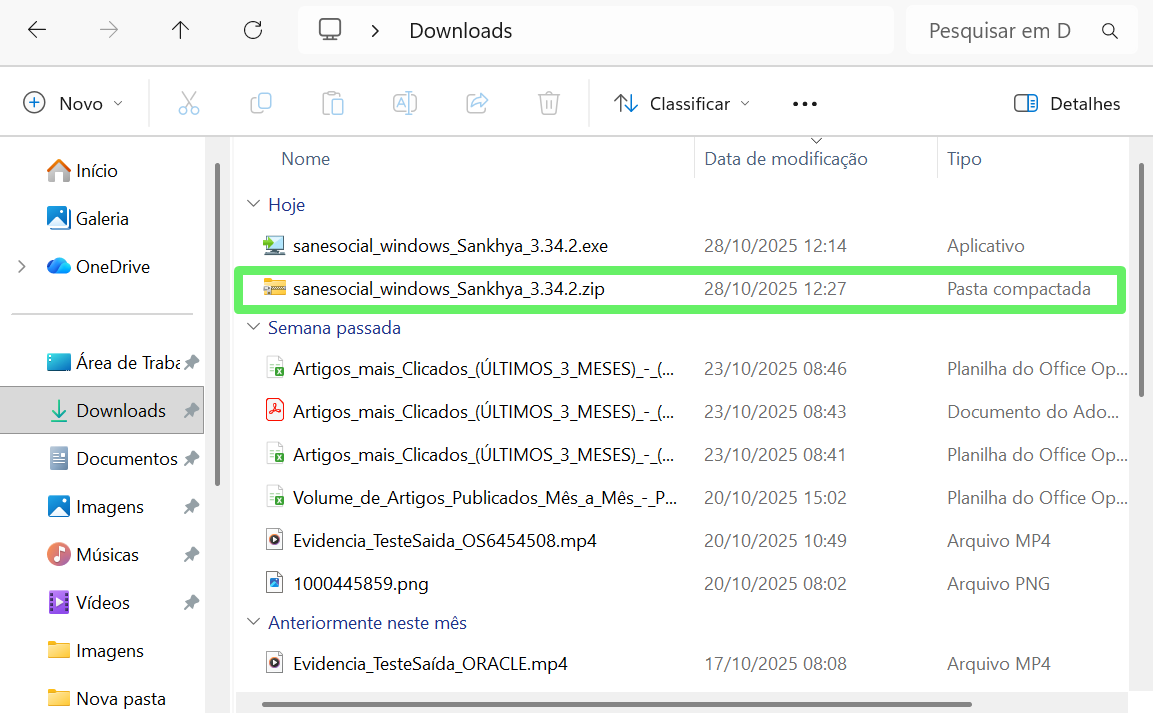The image size is (1153, 713).
Task: Open the Classificar sort dropdown
Action: (x=682, y=104)
